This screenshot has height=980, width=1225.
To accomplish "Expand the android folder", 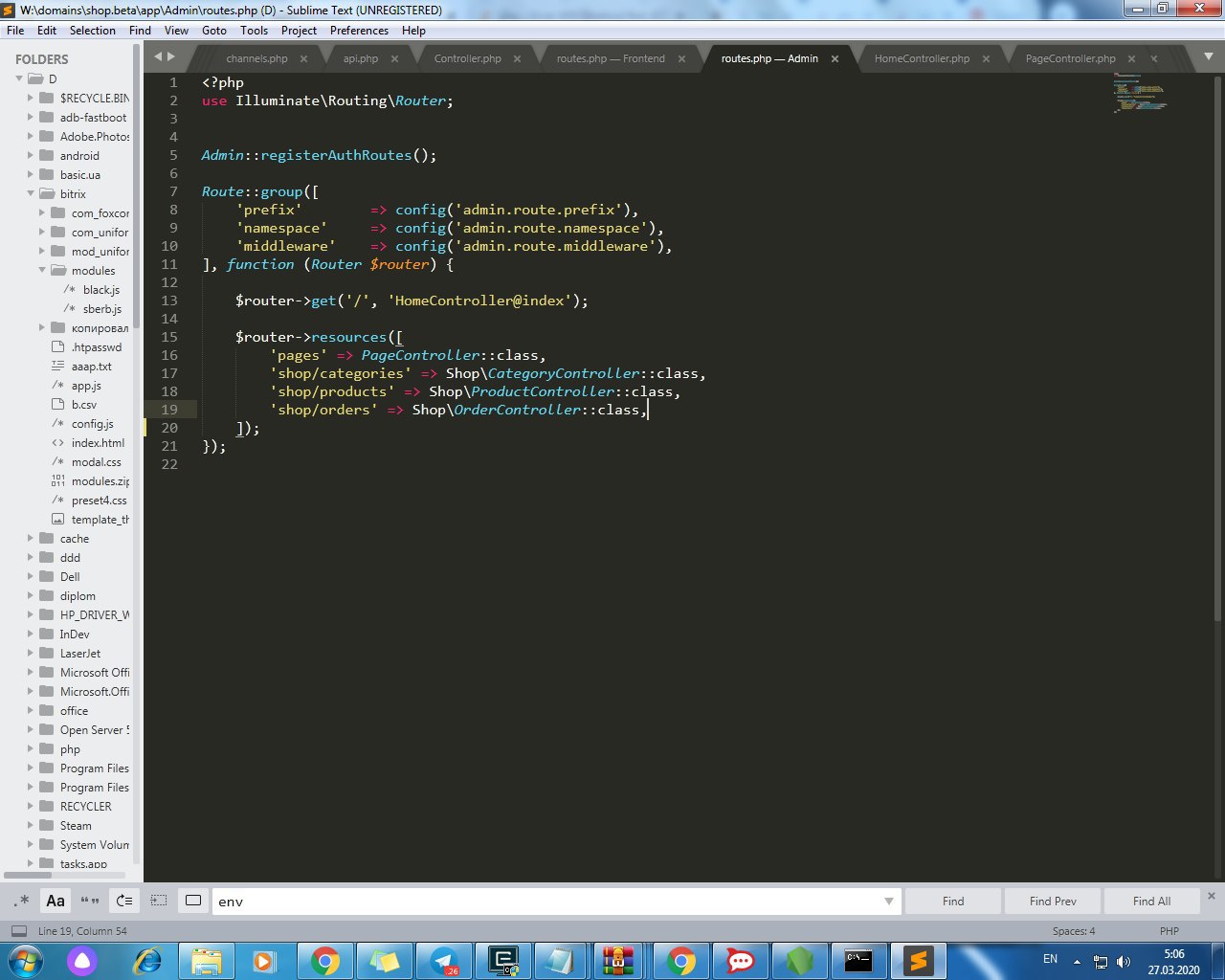I will (x=31, y=155).
